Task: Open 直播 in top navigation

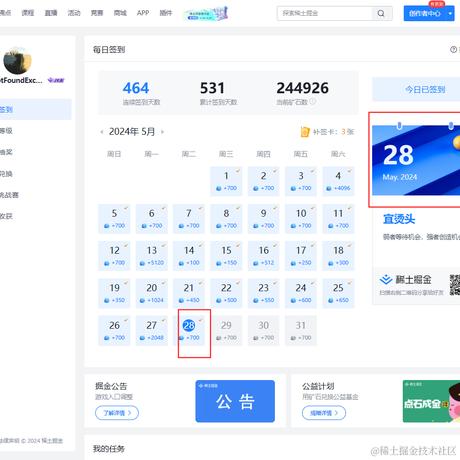Action: click(51, 13)
